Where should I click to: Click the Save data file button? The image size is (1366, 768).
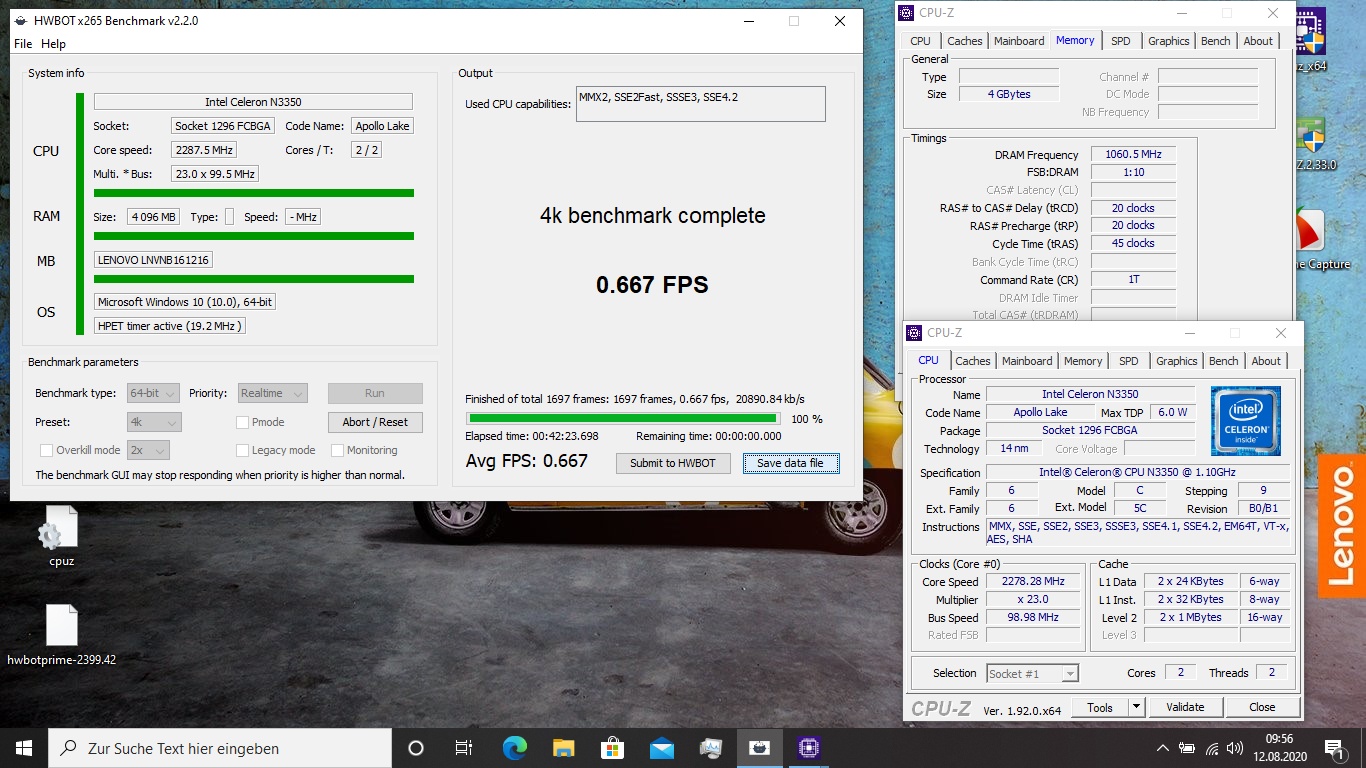pos(790,463)
